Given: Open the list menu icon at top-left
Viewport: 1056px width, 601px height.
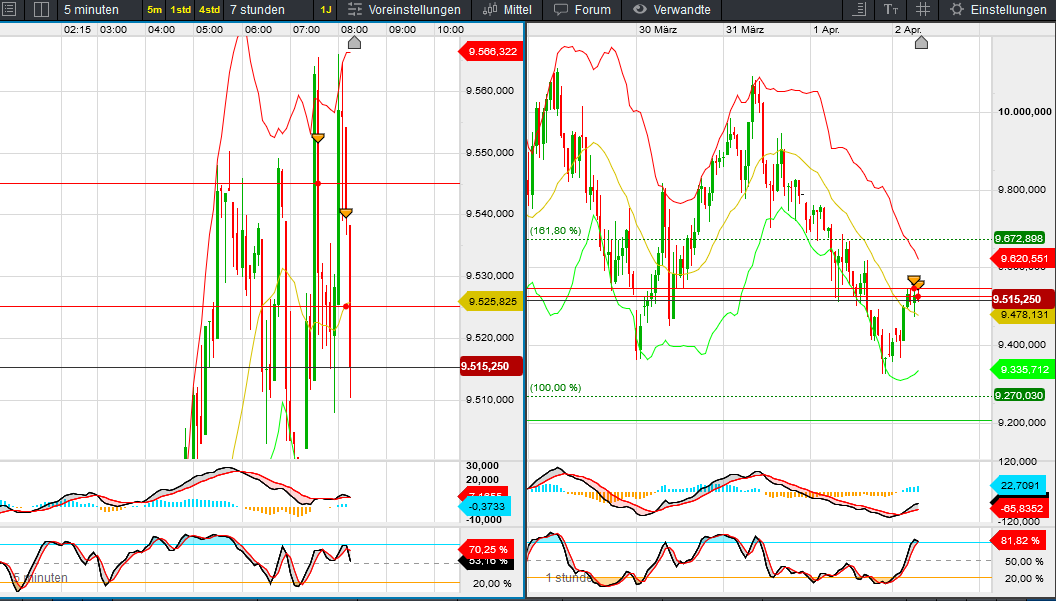Looking at the screenshot, I should click(9, 9).
